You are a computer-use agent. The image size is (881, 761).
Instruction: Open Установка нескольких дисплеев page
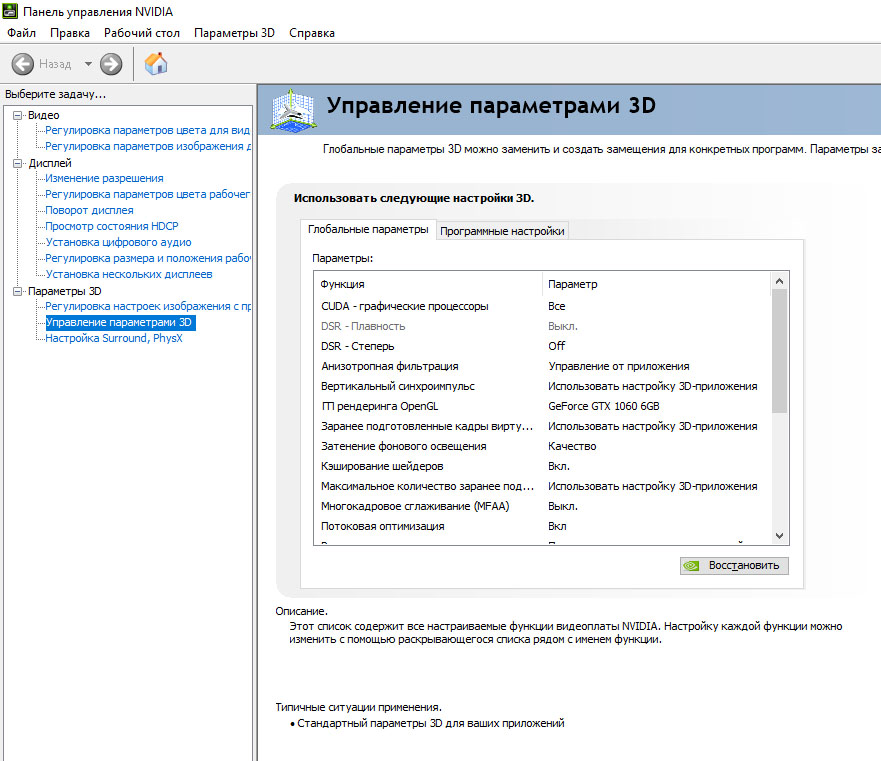coord(129,274)
